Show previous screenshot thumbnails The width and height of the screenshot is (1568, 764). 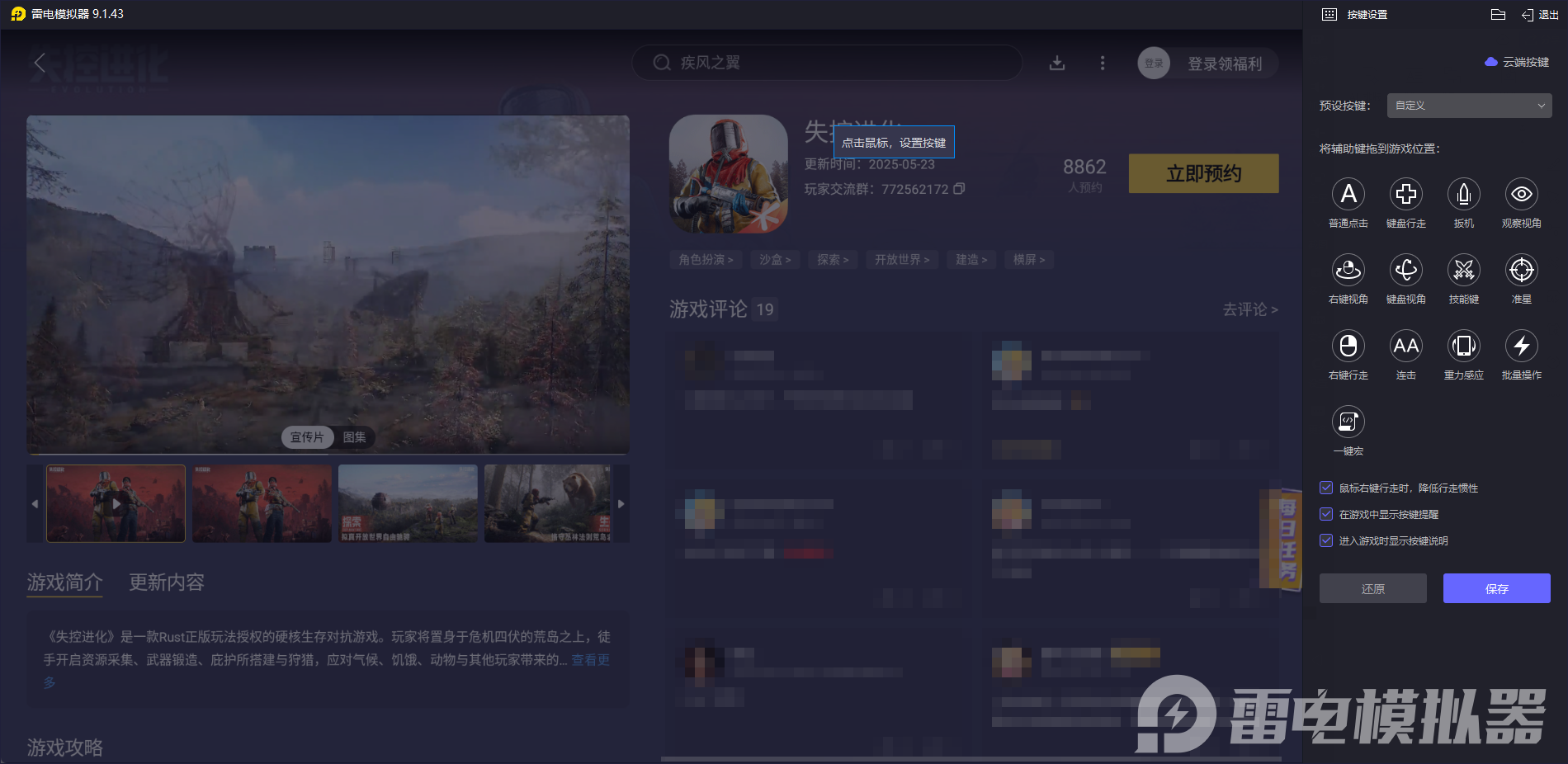coord(35,503)
